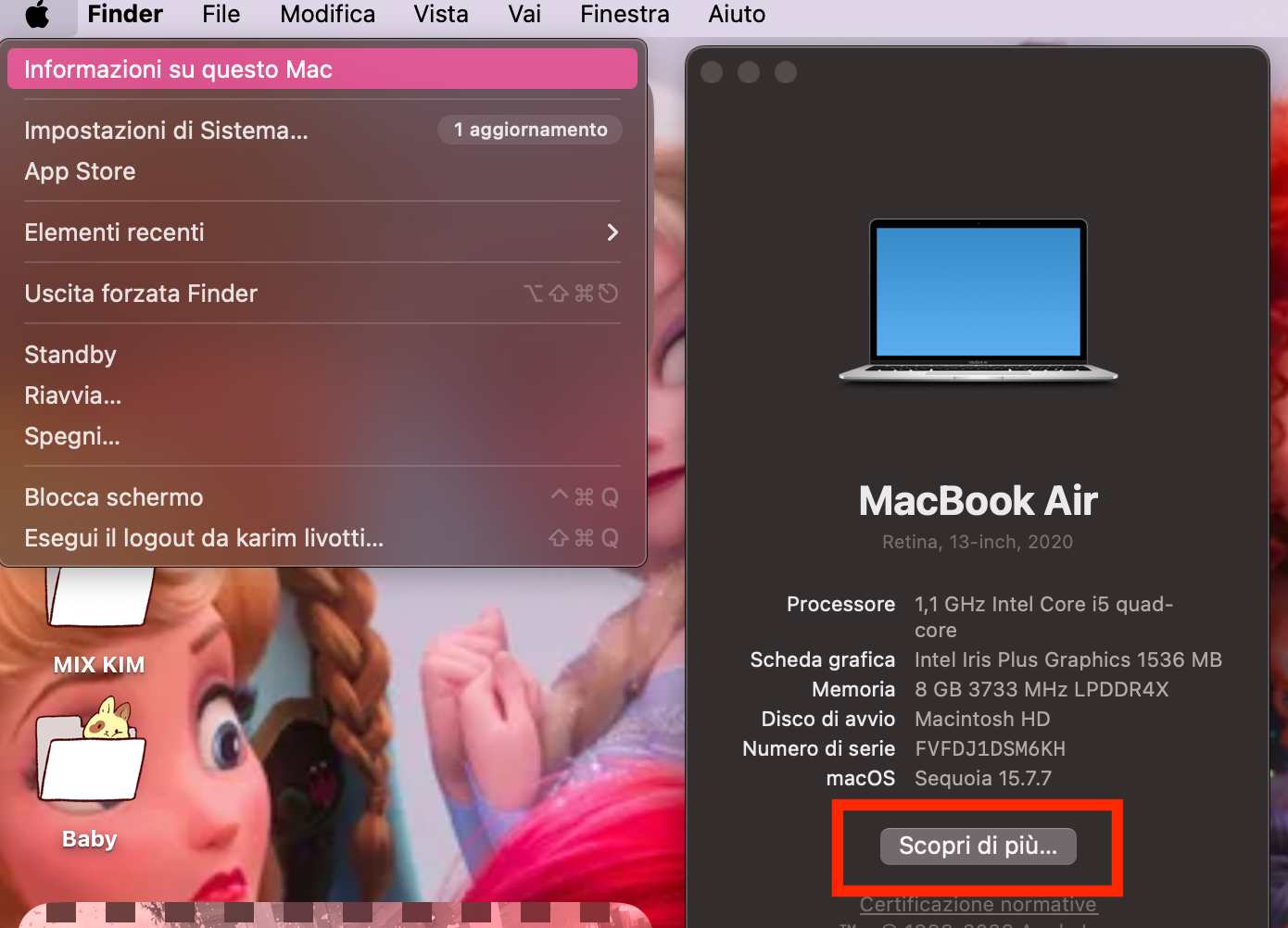Open the Vista menu
The image size is (1288, 928).
click(441, 15)
